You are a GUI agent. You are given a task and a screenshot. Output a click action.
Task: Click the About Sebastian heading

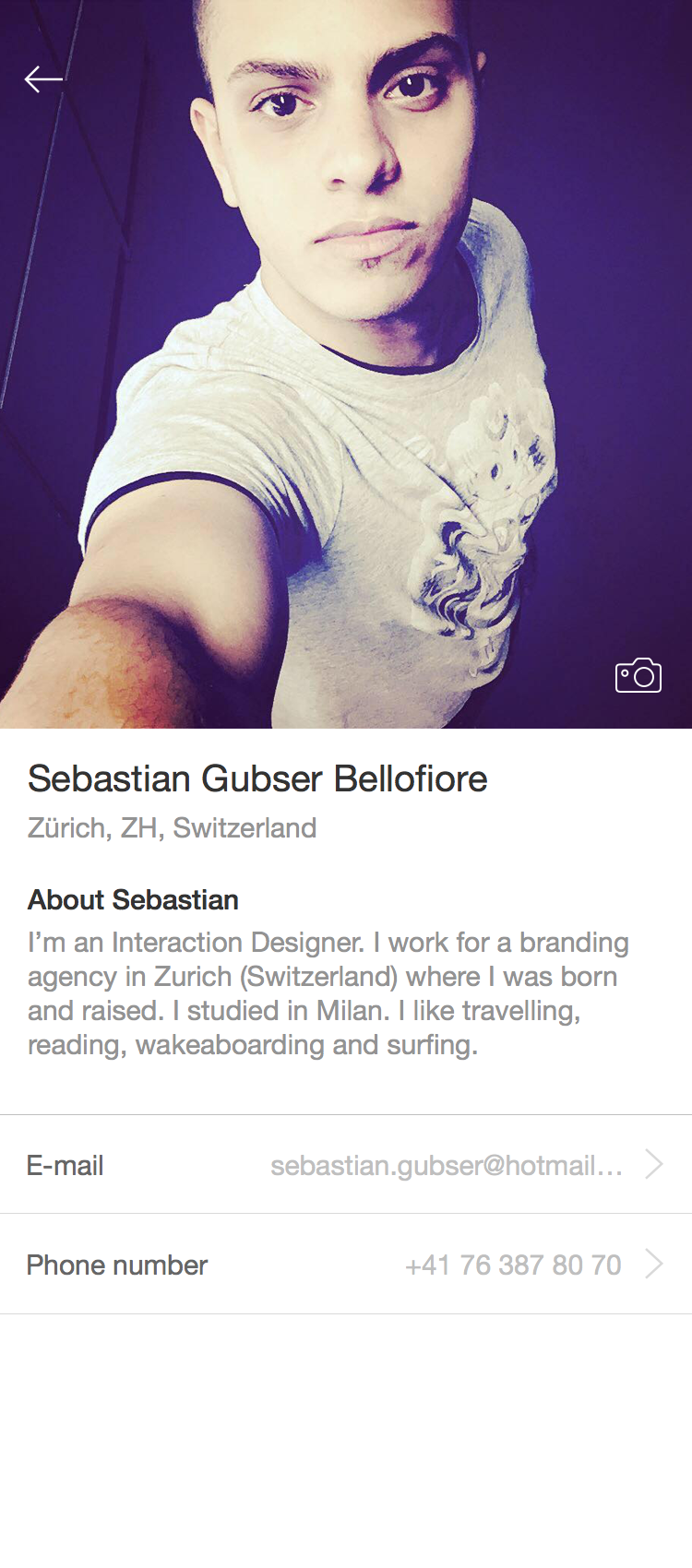tap(133, 900)
